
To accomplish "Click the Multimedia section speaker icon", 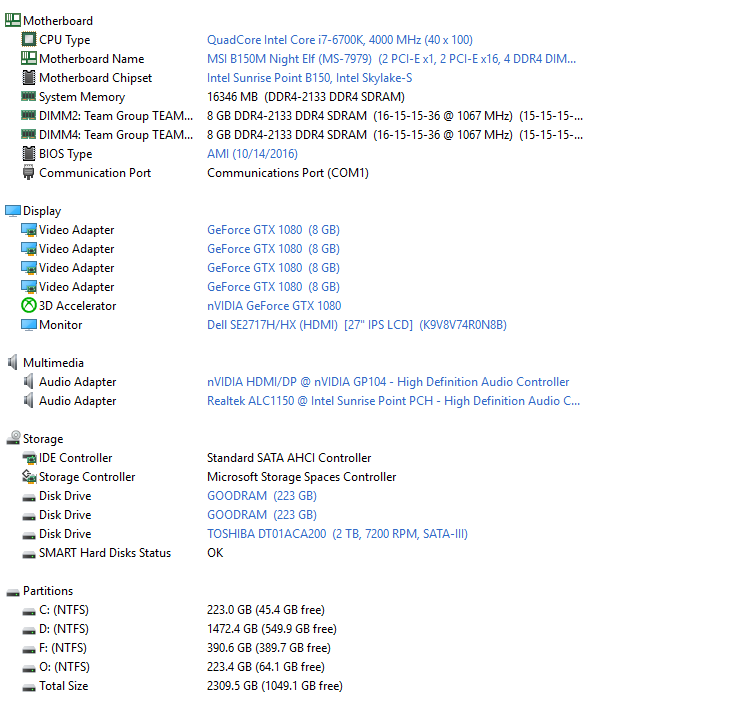I will 12,362.
